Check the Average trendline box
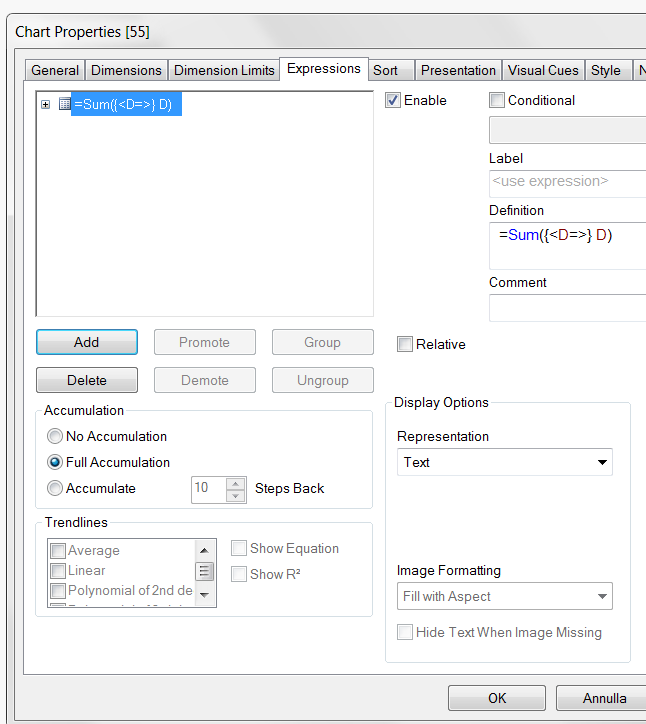This screenshot has width=646, height=724. tap(58, 551)
